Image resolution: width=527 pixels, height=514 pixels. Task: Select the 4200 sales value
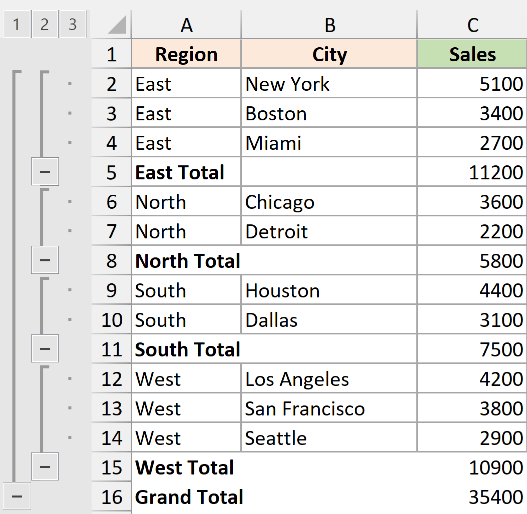[472, 379]
